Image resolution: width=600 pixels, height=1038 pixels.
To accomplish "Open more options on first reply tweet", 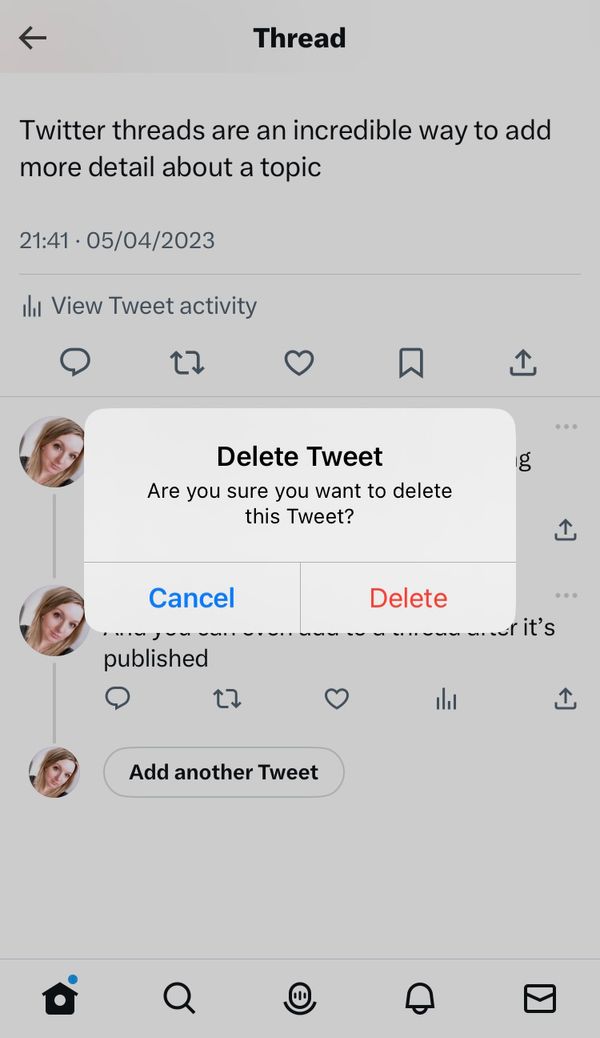I will (x=566, y=426).
